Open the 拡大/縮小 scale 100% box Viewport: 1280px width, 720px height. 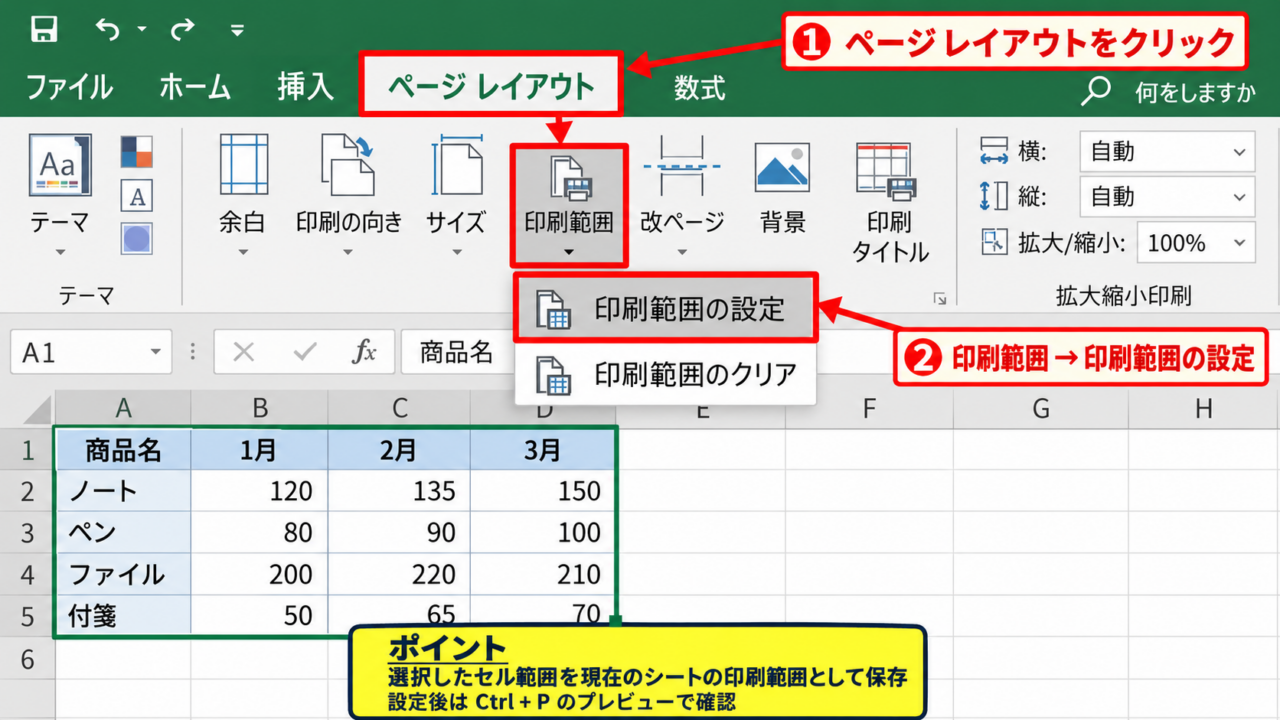tap(1197, 243)
